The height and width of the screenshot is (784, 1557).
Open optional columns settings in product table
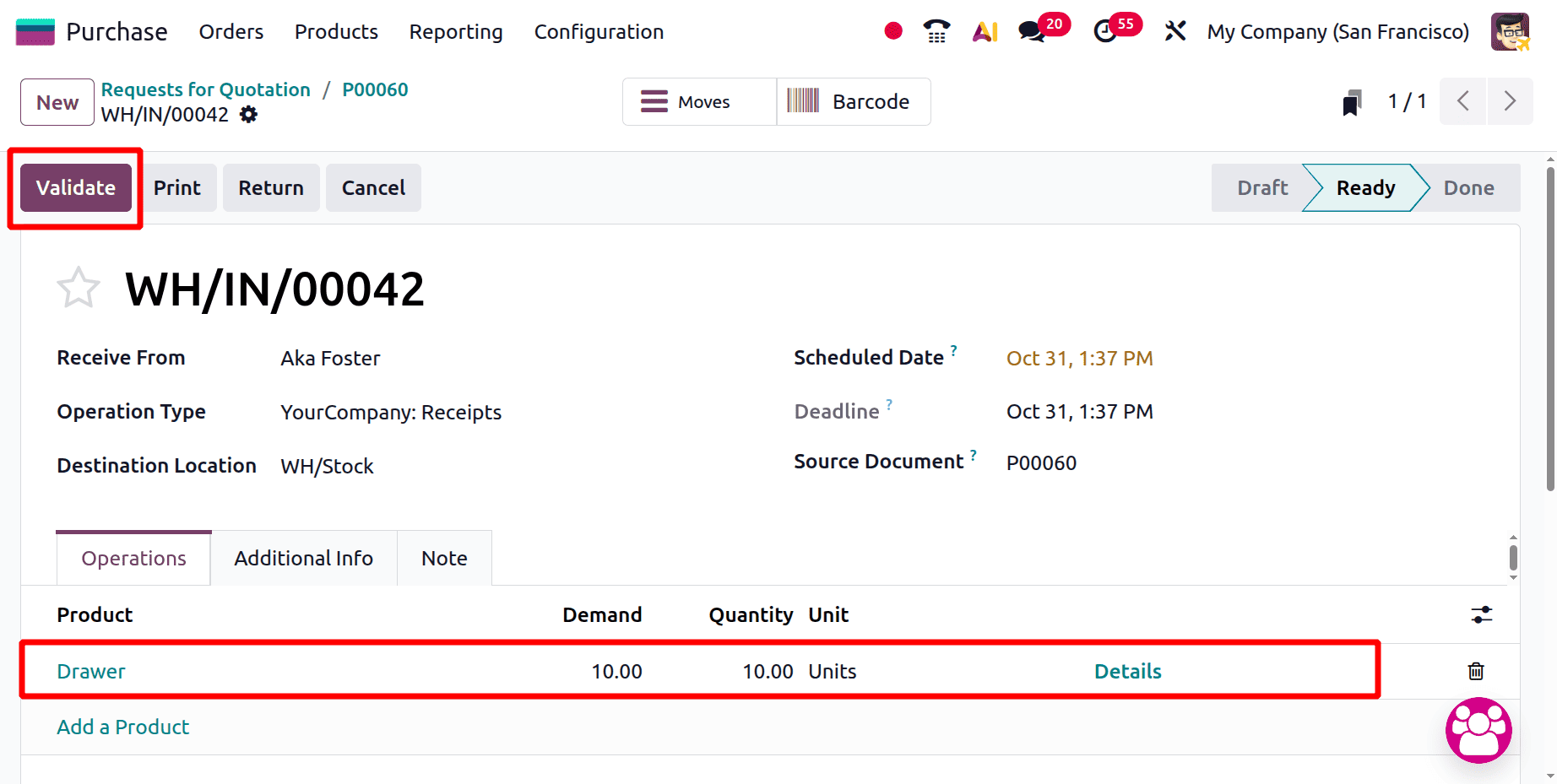1482,615
